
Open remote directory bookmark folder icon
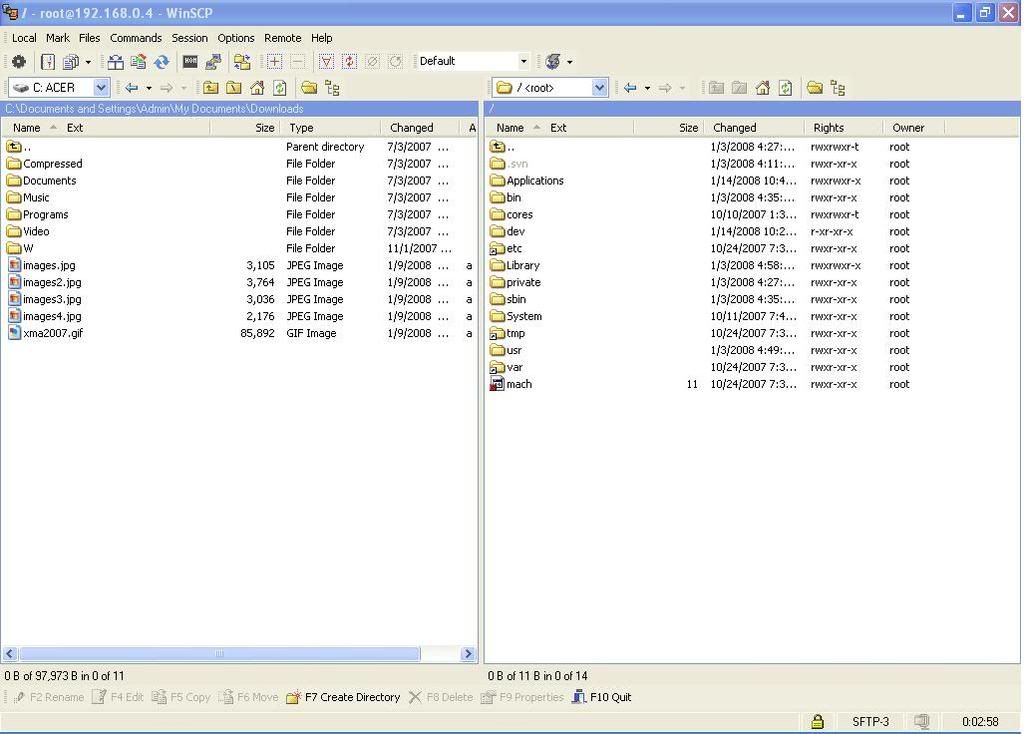(x=814, y=88)
